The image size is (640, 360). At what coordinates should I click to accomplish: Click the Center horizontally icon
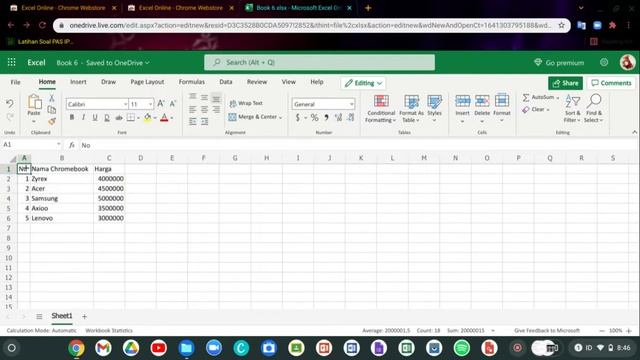(204, 109)
